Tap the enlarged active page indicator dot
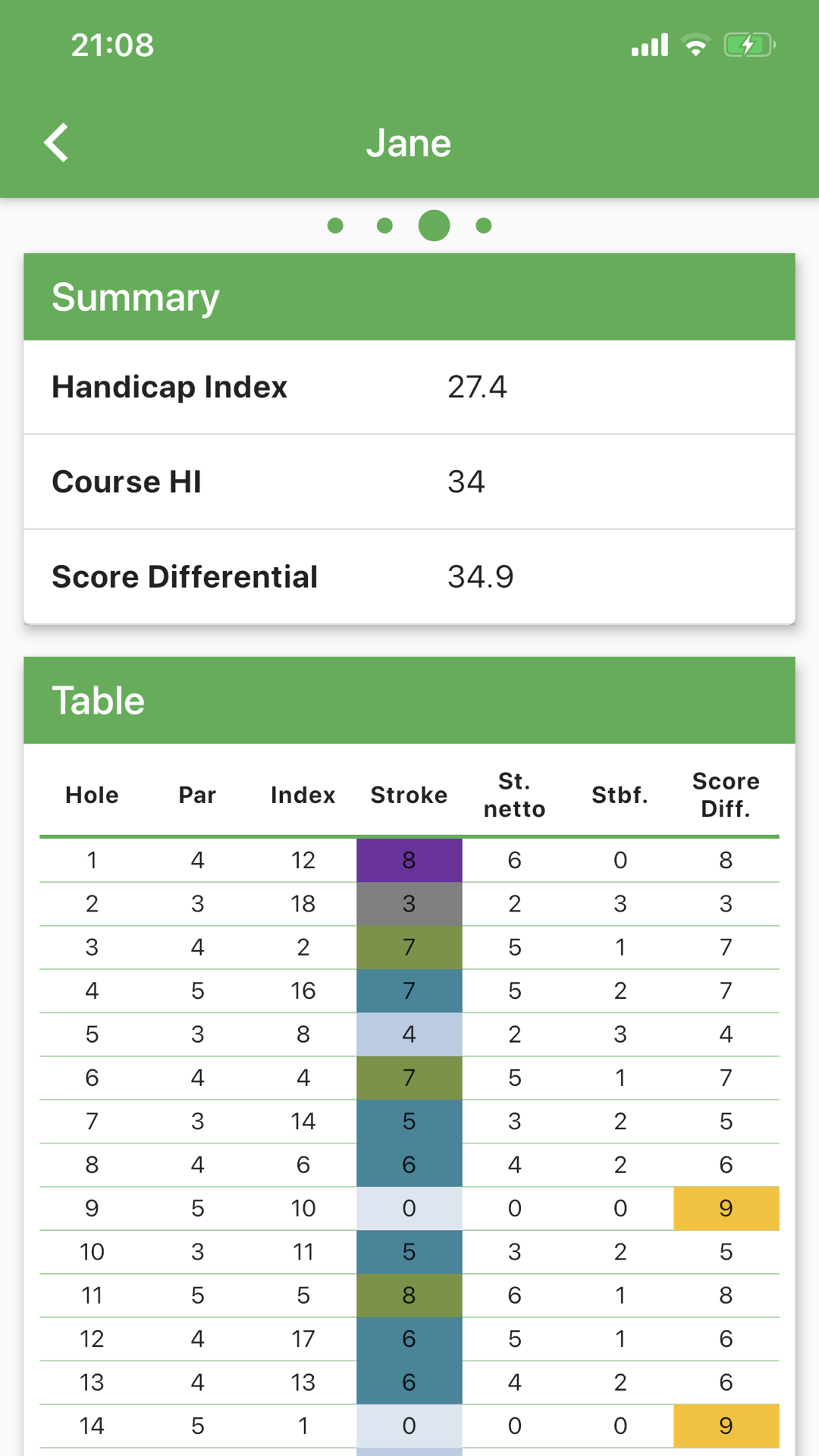 pos(434,224)
